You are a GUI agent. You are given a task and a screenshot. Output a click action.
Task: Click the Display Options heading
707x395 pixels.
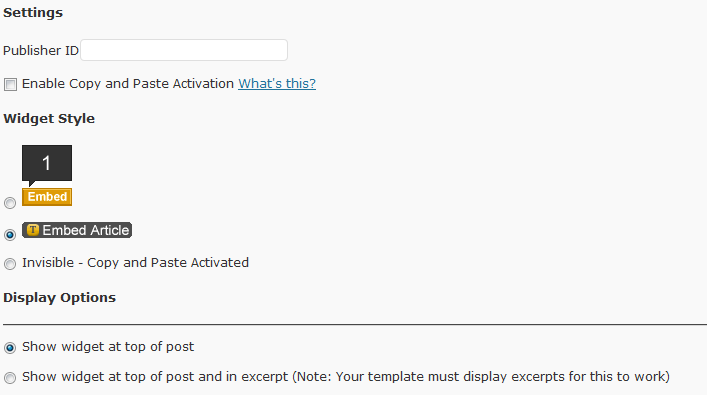60,298
